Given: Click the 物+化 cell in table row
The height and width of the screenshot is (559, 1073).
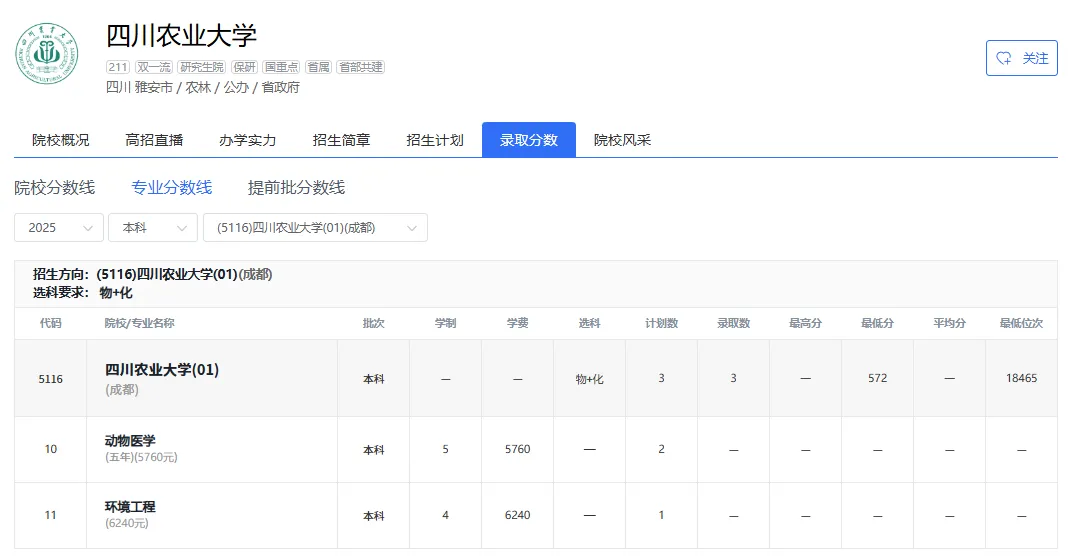Looking at the screenshot, I should click(x=589, y=378).
